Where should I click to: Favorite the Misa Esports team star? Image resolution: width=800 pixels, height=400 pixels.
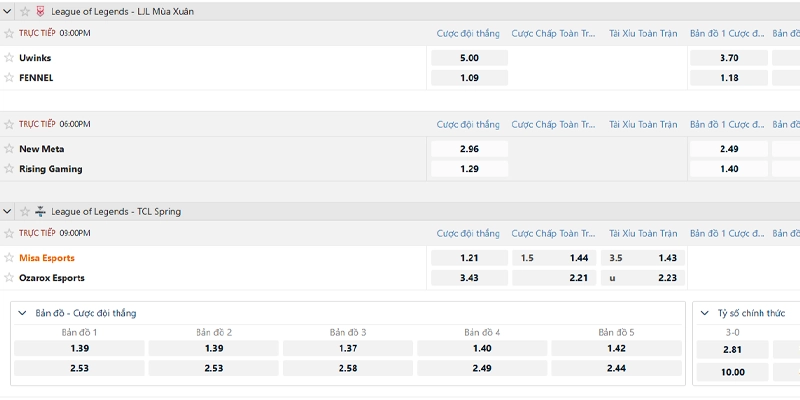pos(9,258)
